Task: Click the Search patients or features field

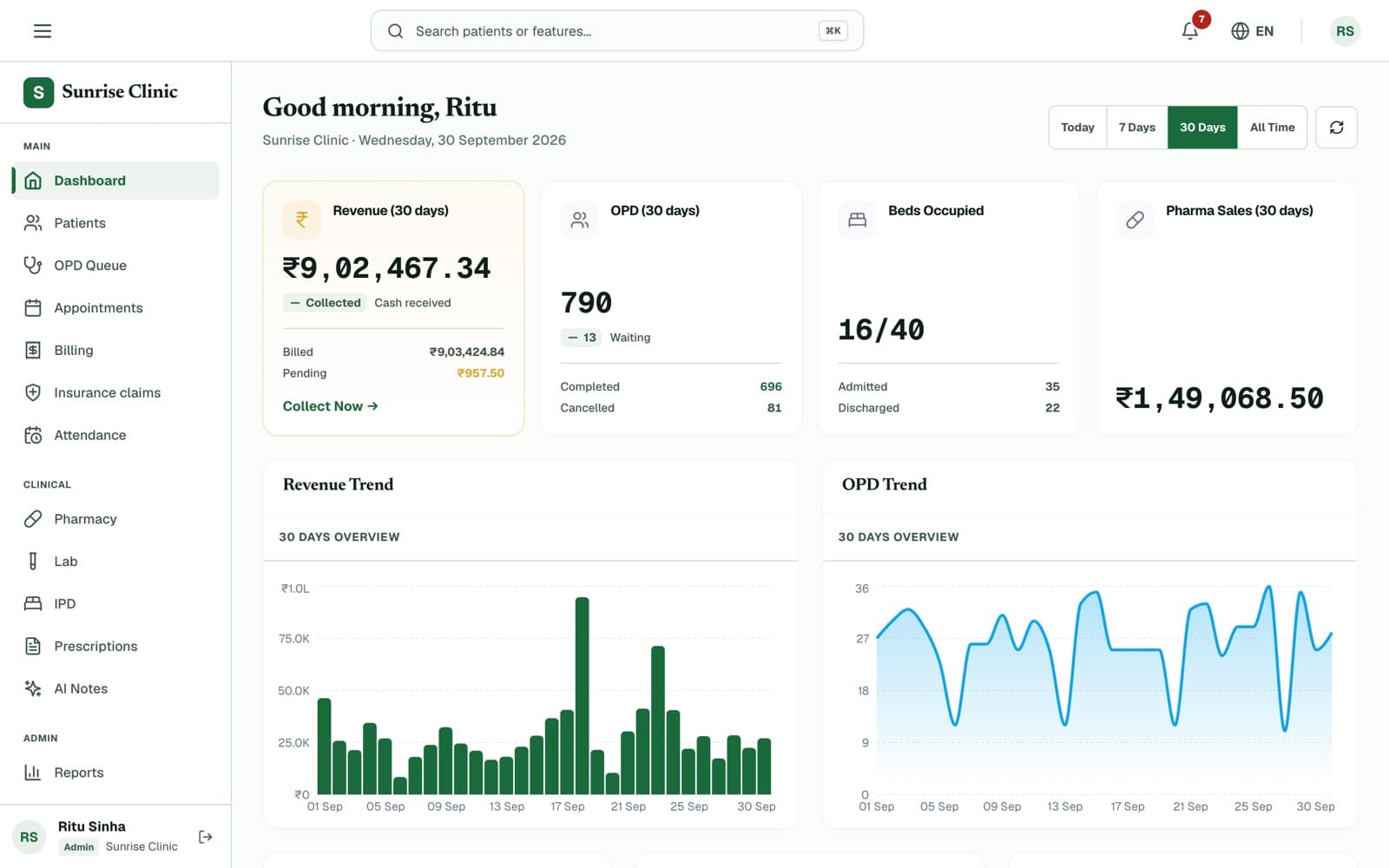Action: point(616,31)
